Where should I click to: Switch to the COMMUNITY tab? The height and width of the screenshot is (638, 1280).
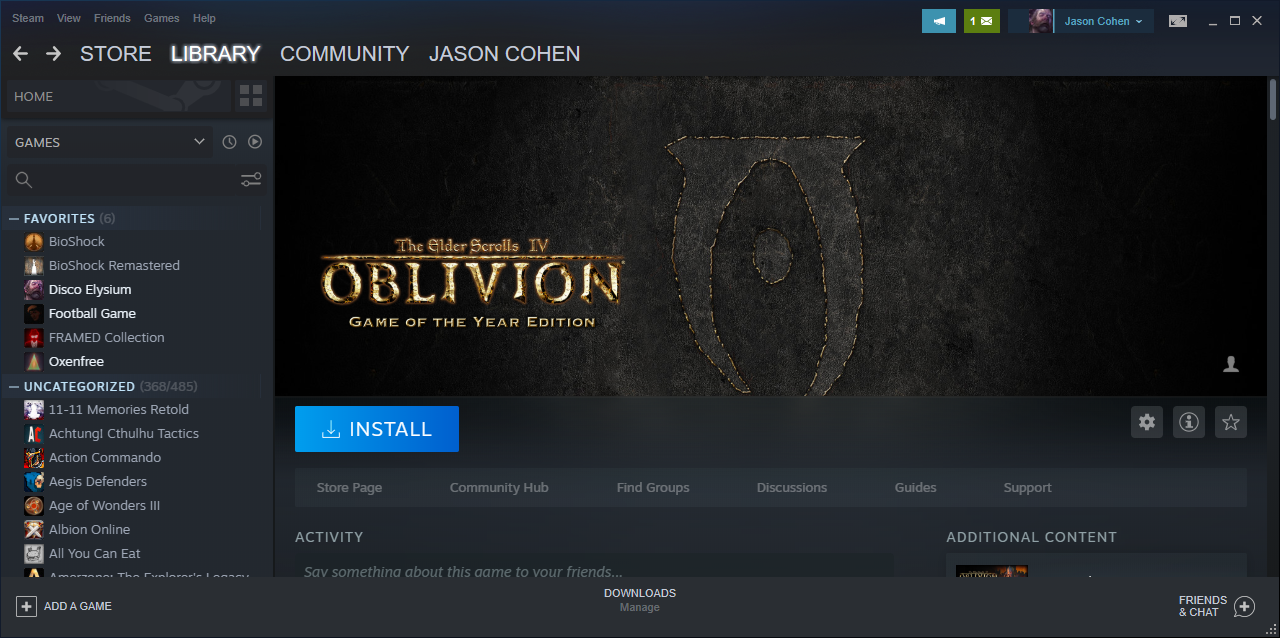pyautogui.click(x=345, y=54)
